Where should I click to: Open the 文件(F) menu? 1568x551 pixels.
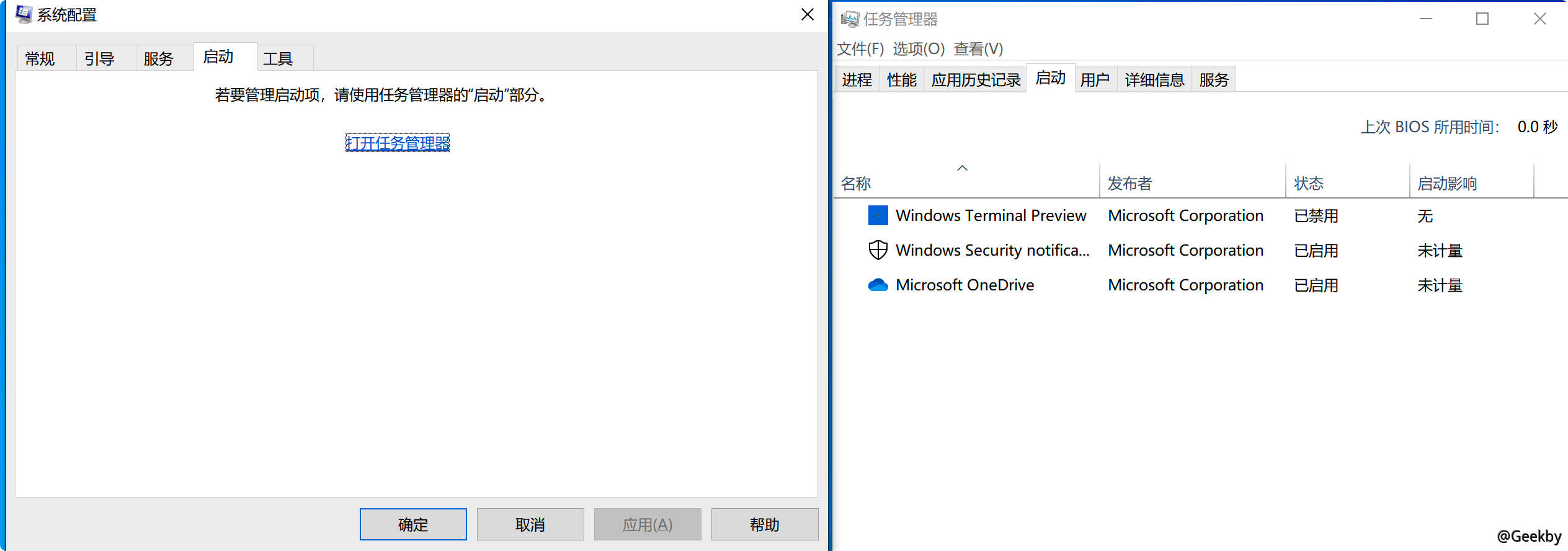[860, 48]
